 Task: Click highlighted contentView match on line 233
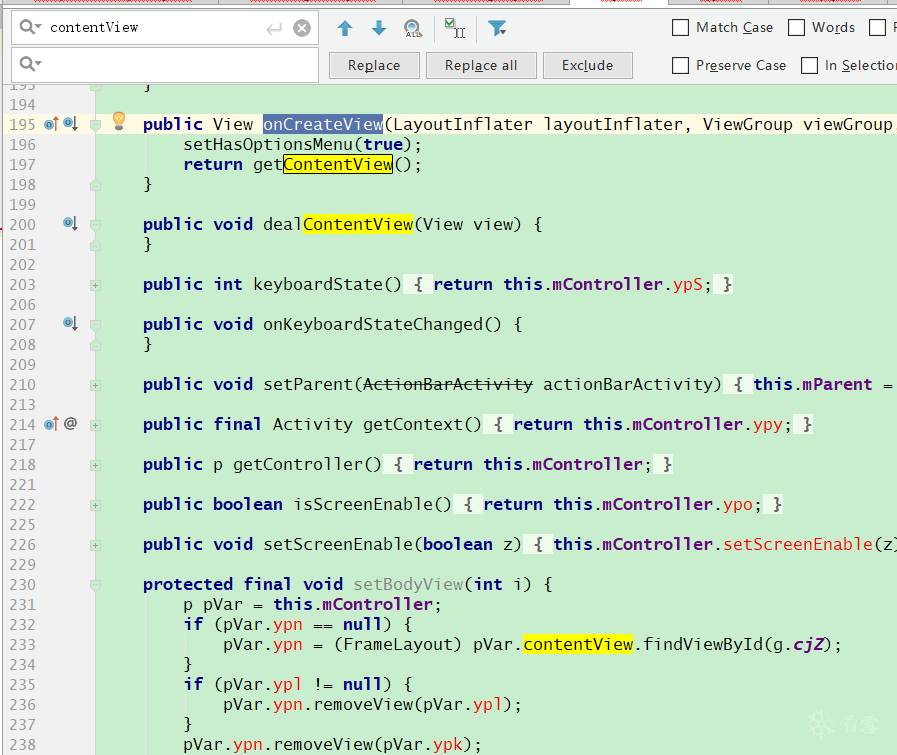[x=578, y=645]
